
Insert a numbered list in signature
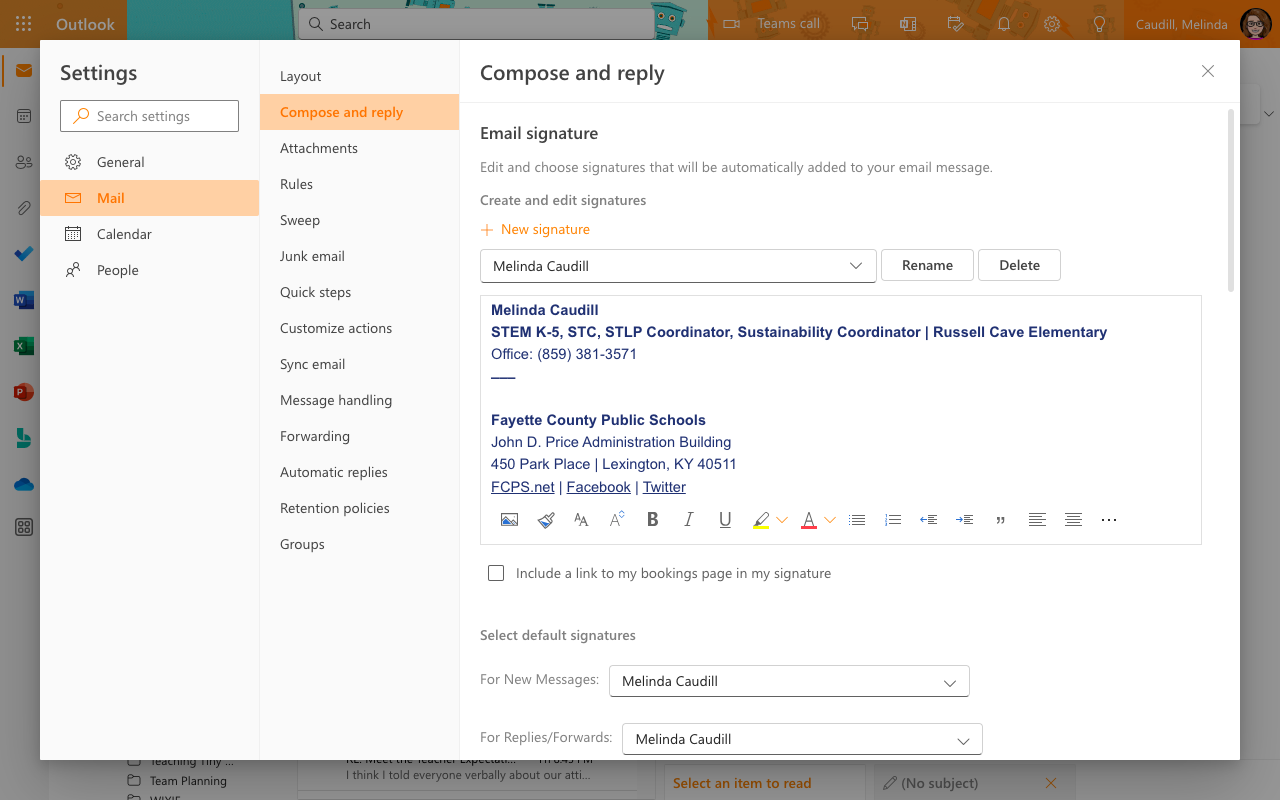[x=893, y=520]
